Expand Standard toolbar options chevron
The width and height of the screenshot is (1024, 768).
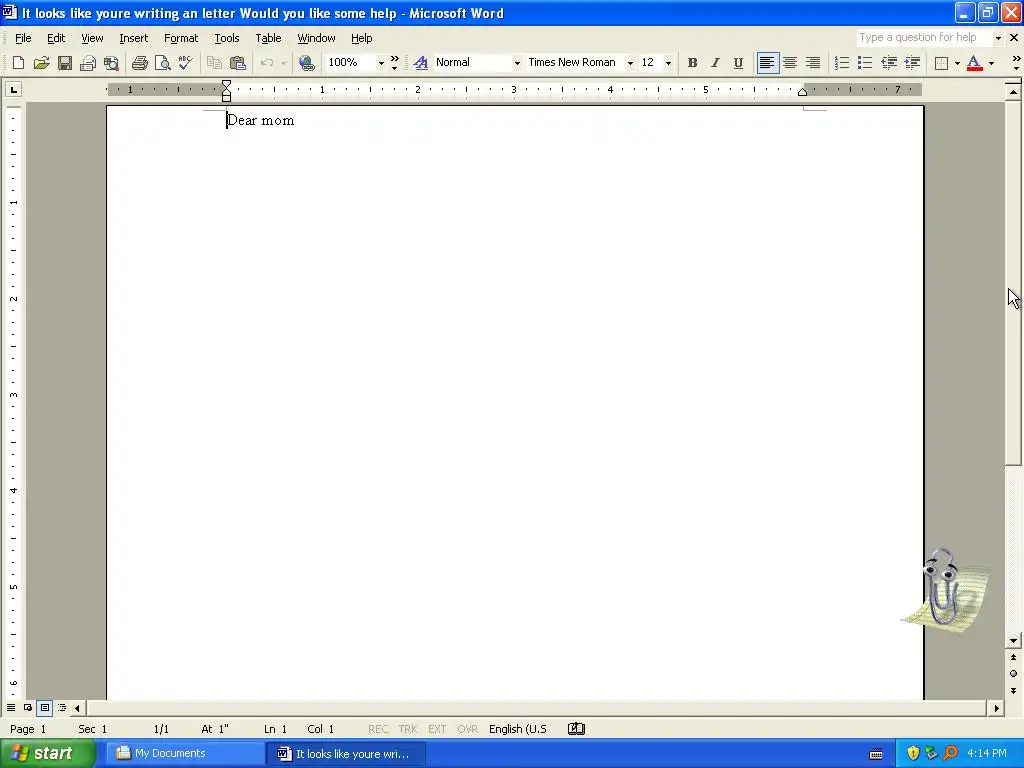[394, 63]
